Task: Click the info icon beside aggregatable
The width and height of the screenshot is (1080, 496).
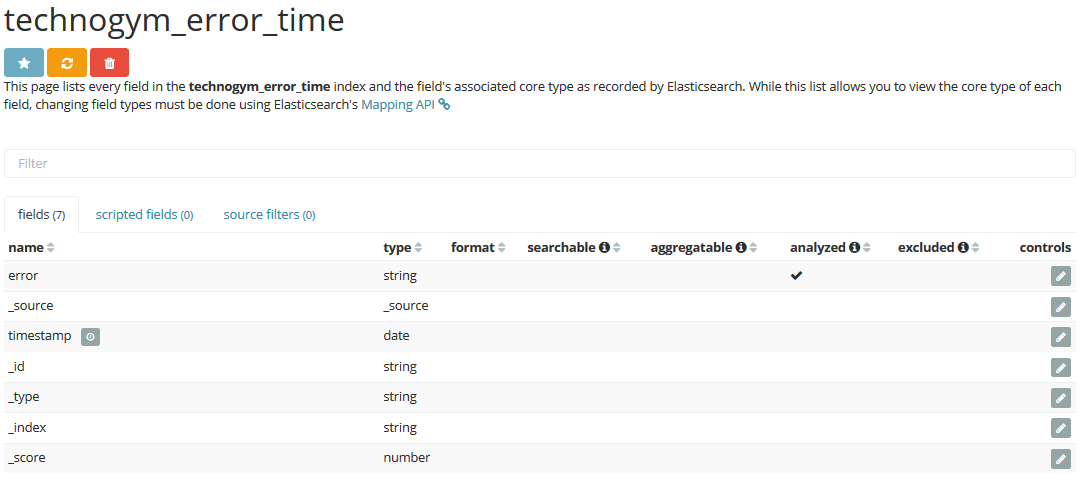Action: pyautogui.click(x=741, y=247)
